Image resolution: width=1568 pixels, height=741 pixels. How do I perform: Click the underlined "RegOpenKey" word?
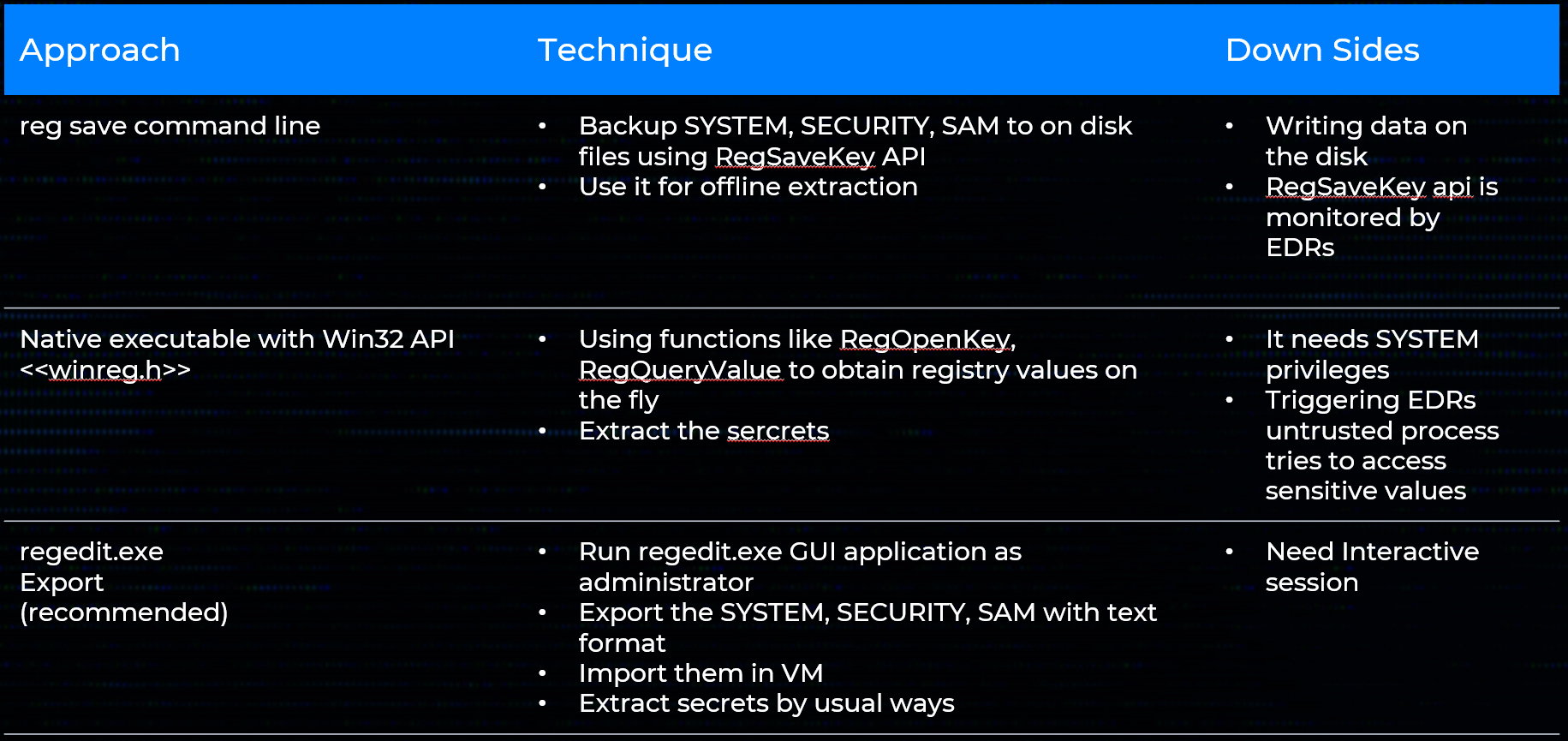(924, 339)
